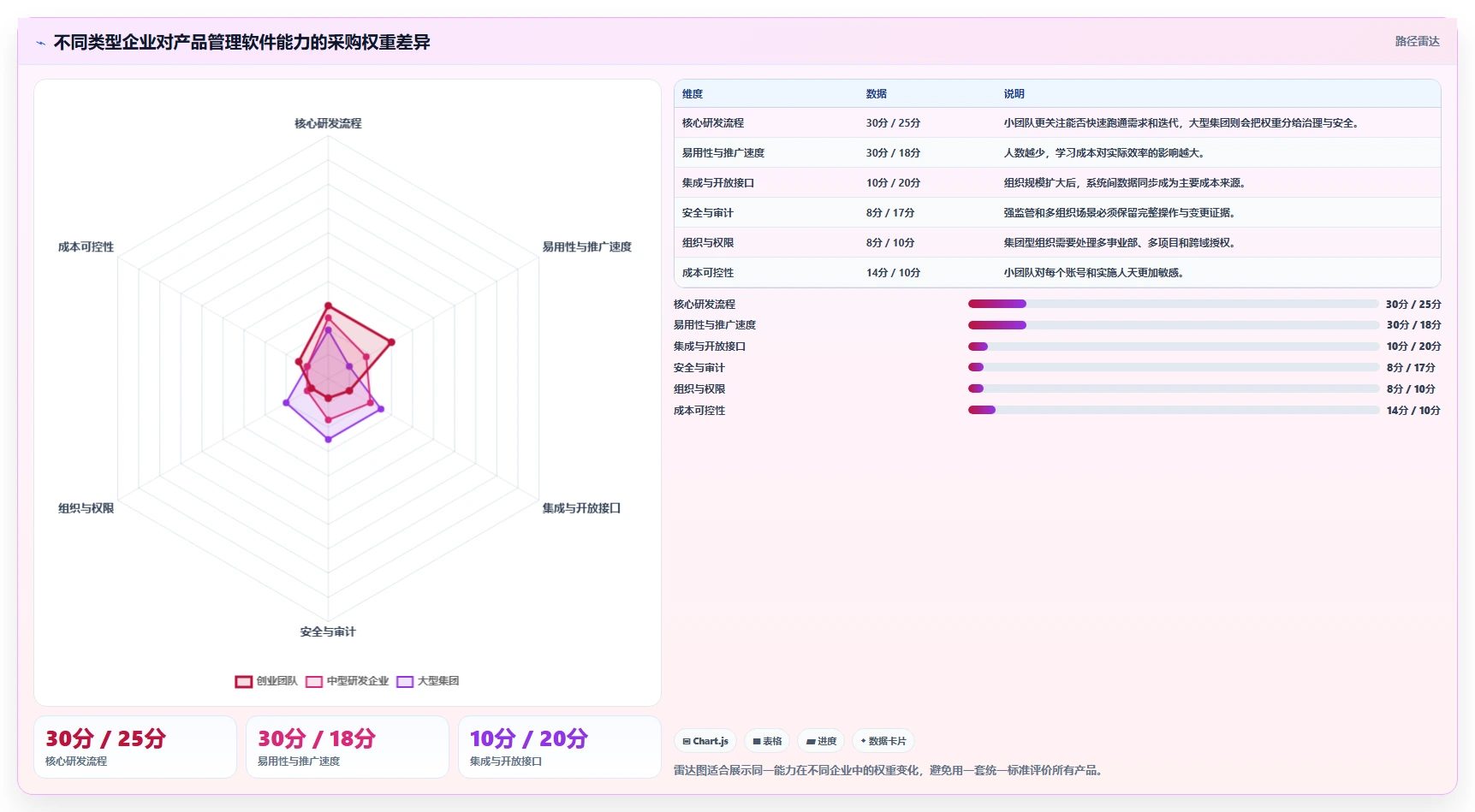Click table value 10分 / 20分
The width and height of the screenshot is (1475, 812).
(893, 183)
